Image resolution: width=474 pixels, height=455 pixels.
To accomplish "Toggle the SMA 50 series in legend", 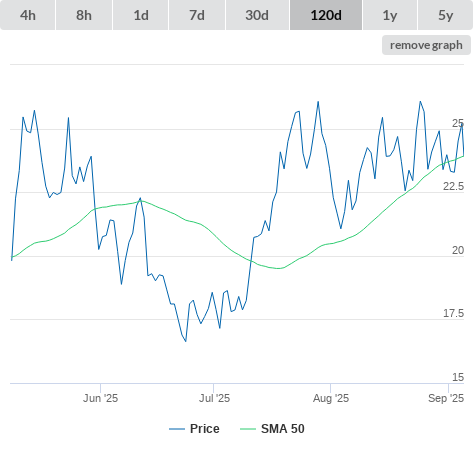I will 272,429.
